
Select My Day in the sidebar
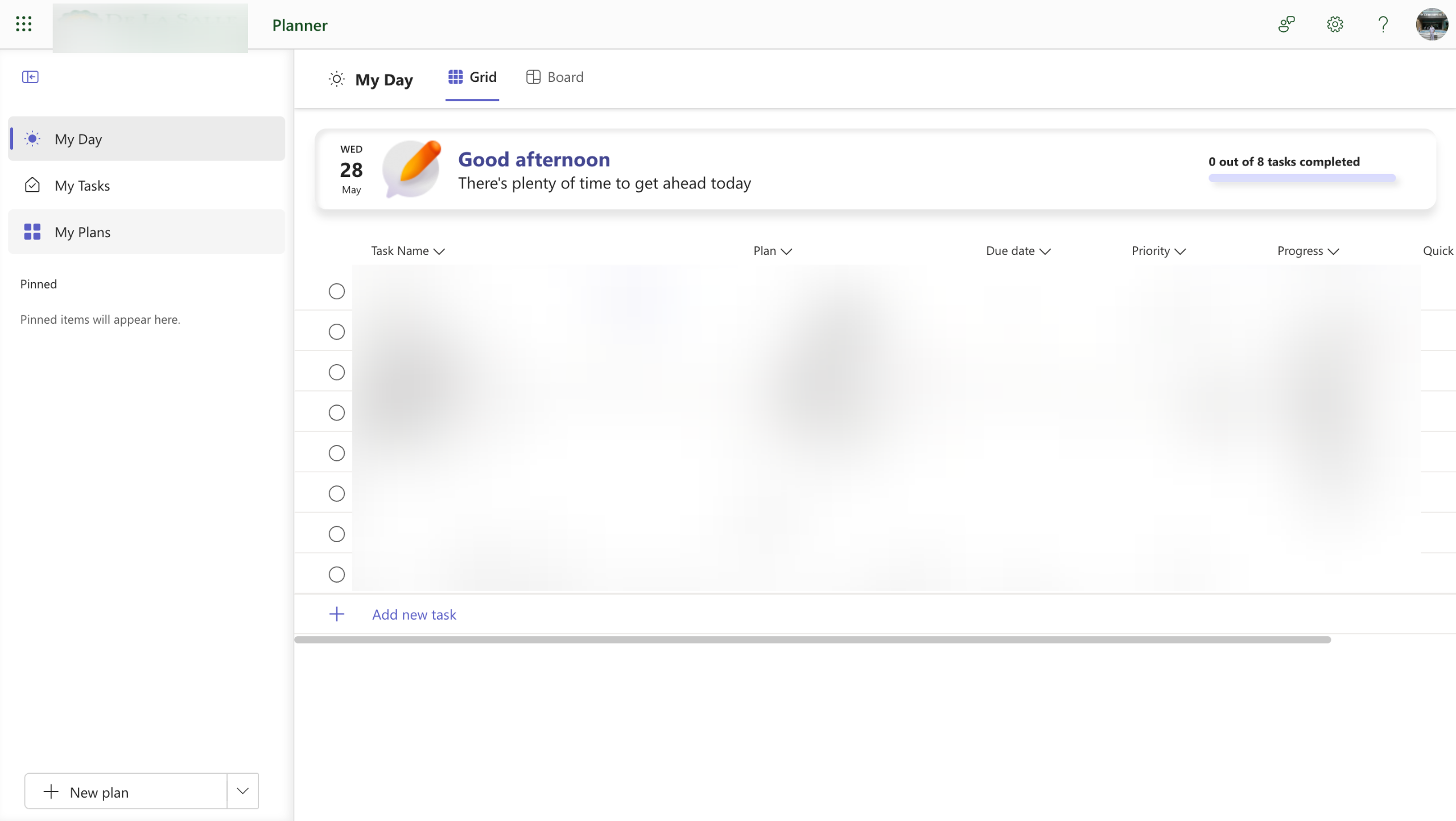click(x=147, y=139)
